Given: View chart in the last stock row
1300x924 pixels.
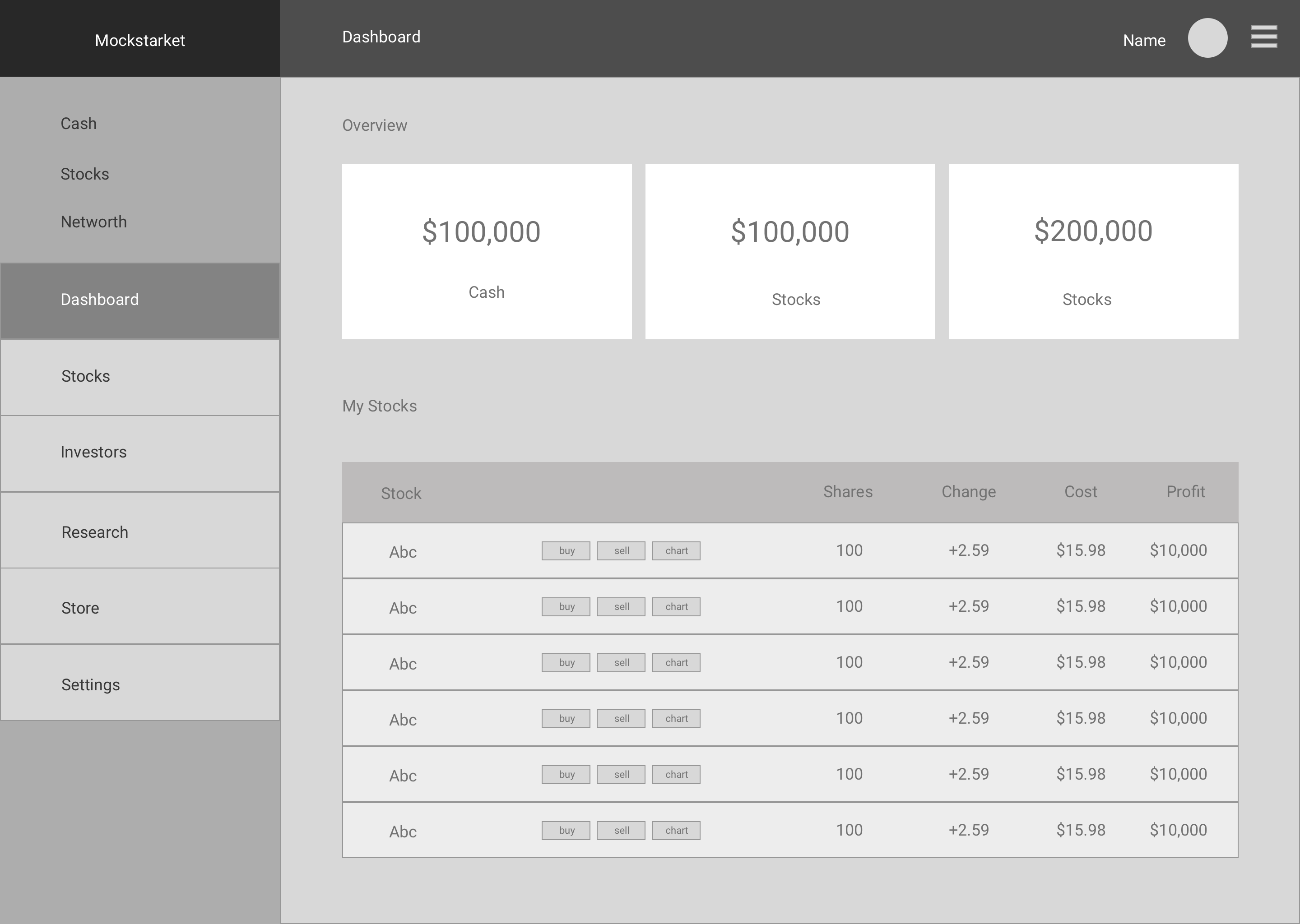Looking at the screenshot, I should pos(676,831).
